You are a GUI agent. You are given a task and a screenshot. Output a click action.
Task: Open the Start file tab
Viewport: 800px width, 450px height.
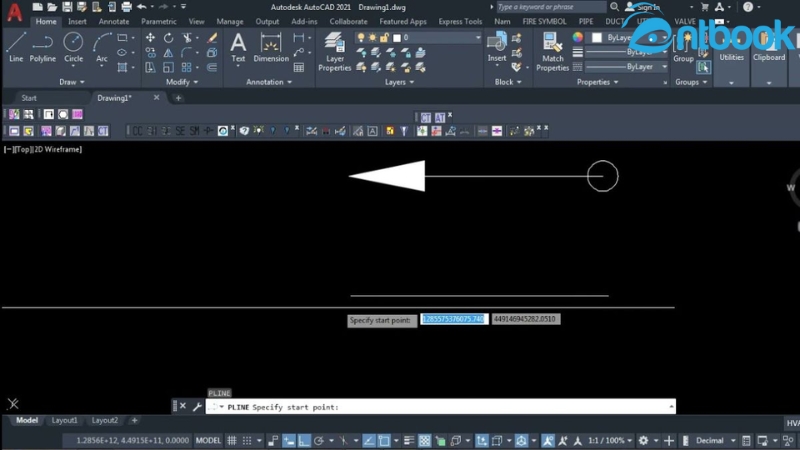(29, 98)
